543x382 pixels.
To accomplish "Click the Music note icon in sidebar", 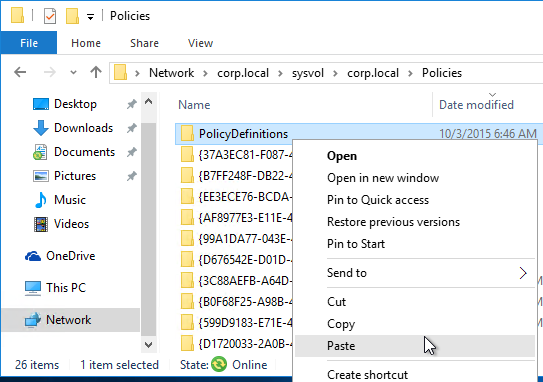I will [x=41, y=200].
